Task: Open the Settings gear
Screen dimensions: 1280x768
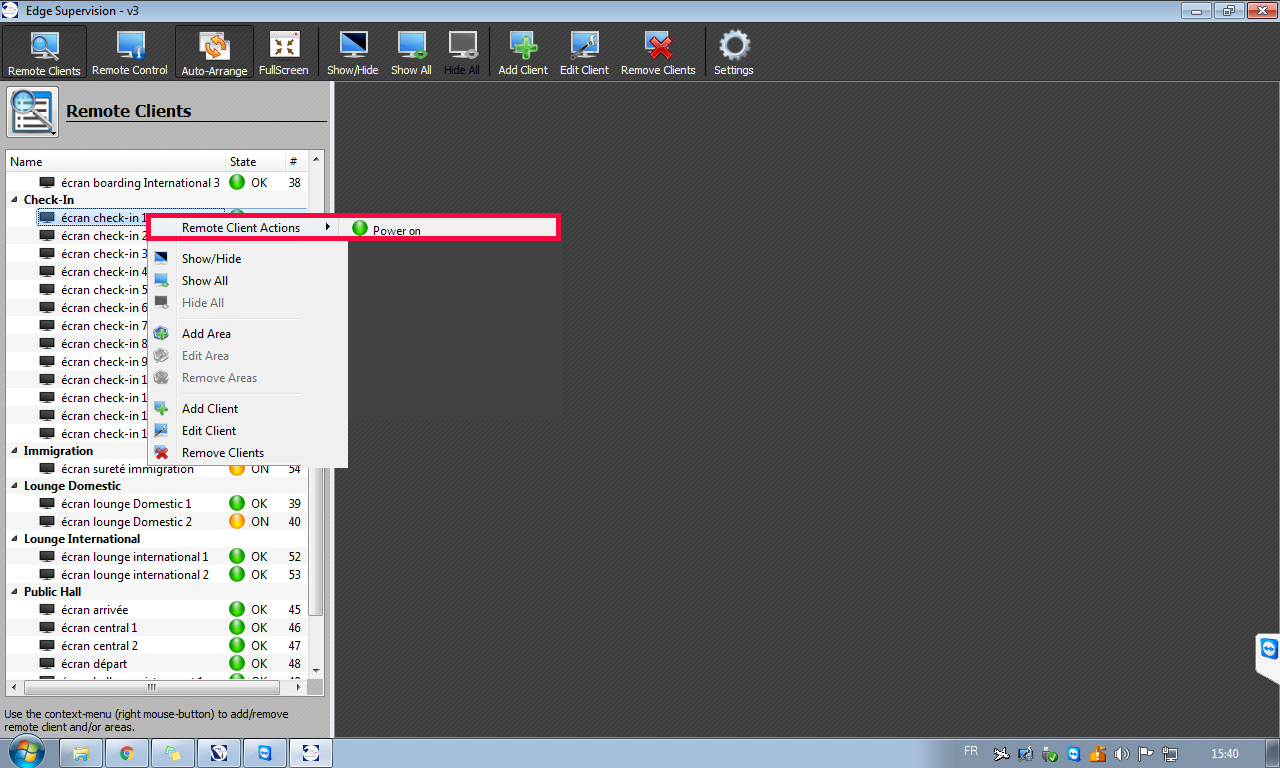Action: (734, 52)
